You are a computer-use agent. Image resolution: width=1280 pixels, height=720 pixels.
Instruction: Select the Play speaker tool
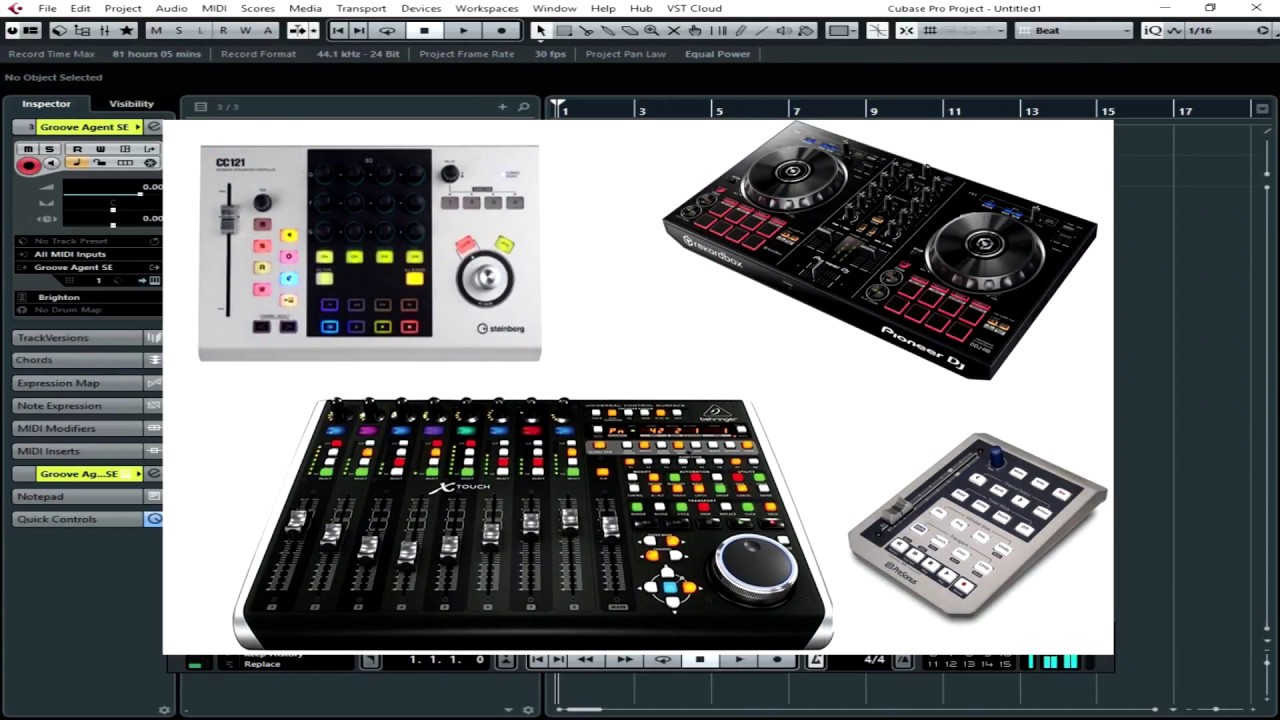click(784, 31)
